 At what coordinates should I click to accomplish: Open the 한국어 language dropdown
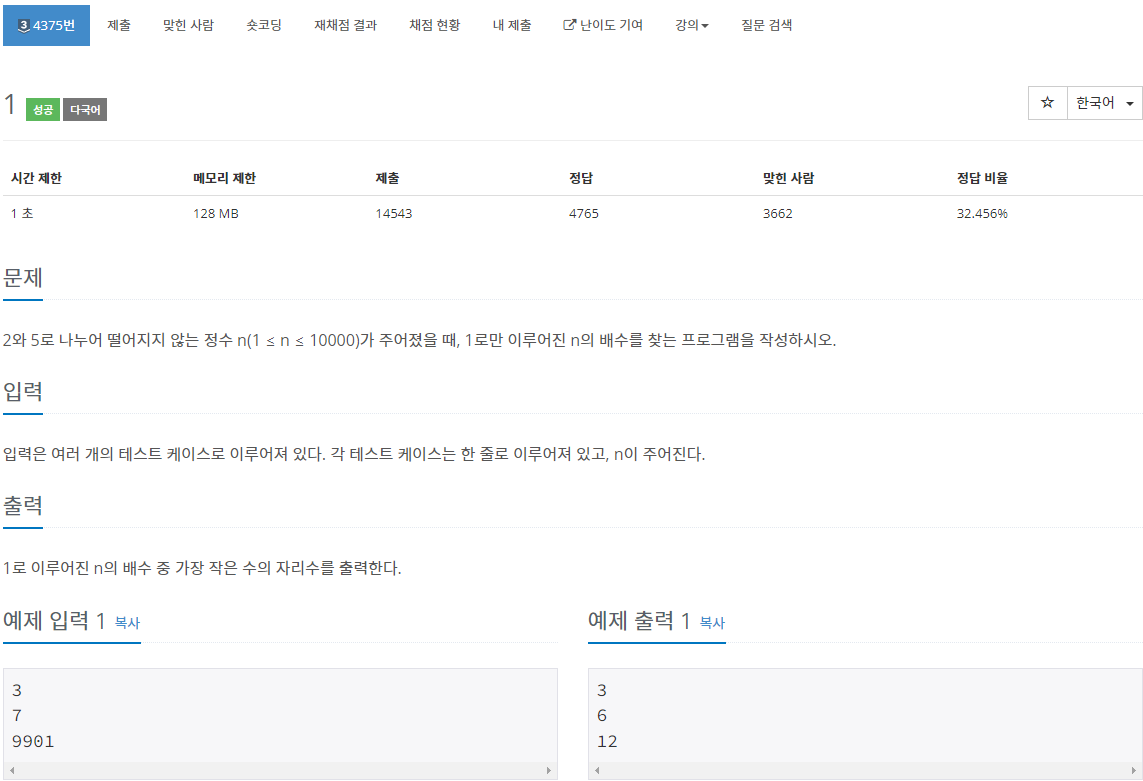[1104, 103]
